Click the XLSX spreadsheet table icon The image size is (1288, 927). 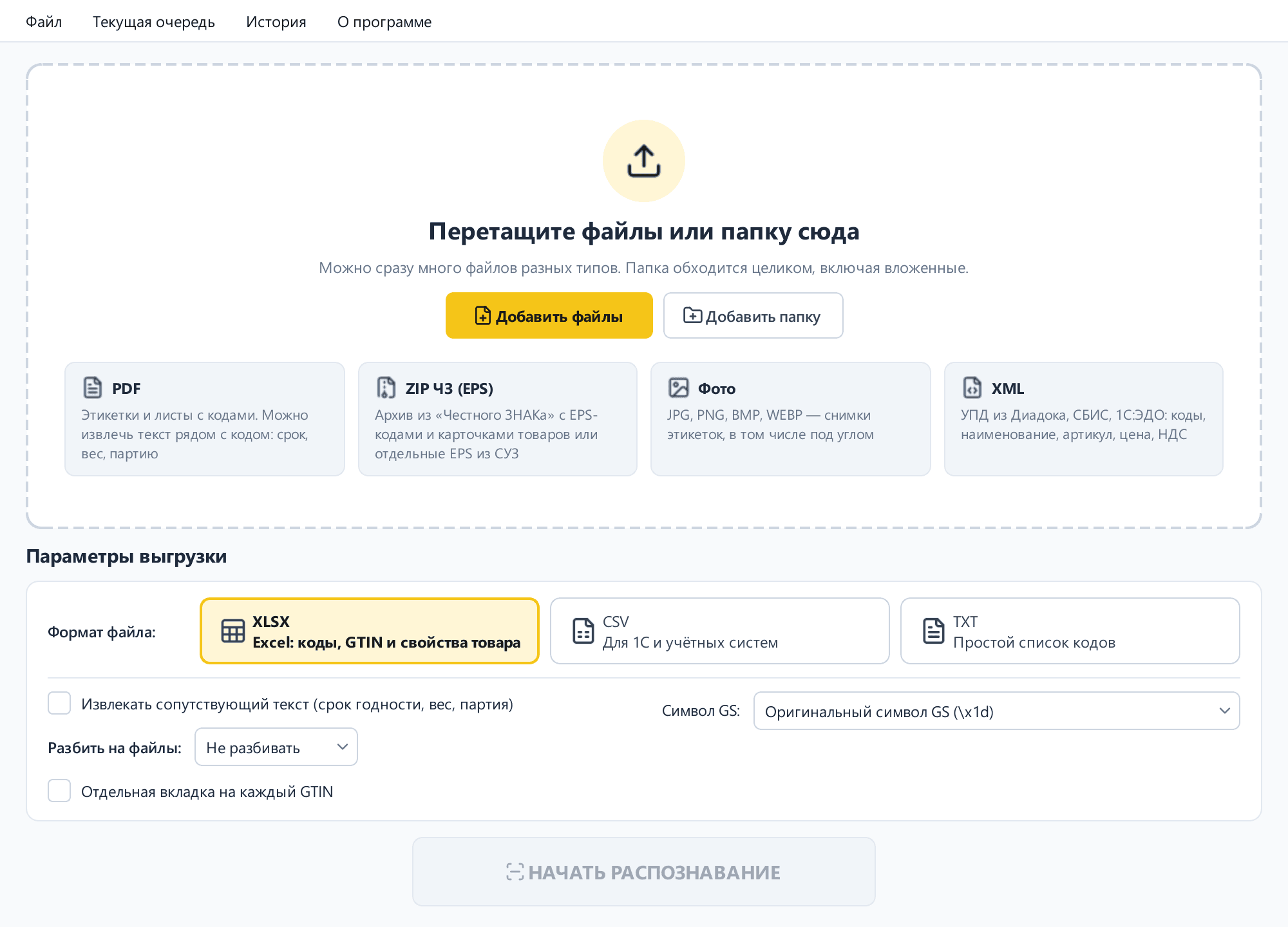pyautogui.click(x=232, y=632)
